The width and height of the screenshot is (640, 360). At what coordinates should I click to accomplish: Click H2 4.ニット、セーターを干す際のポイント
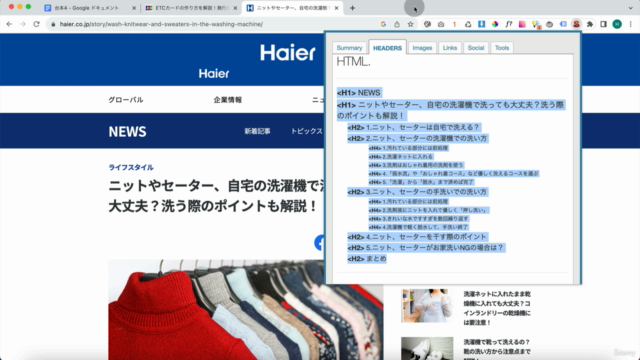[x=417, y=237]
